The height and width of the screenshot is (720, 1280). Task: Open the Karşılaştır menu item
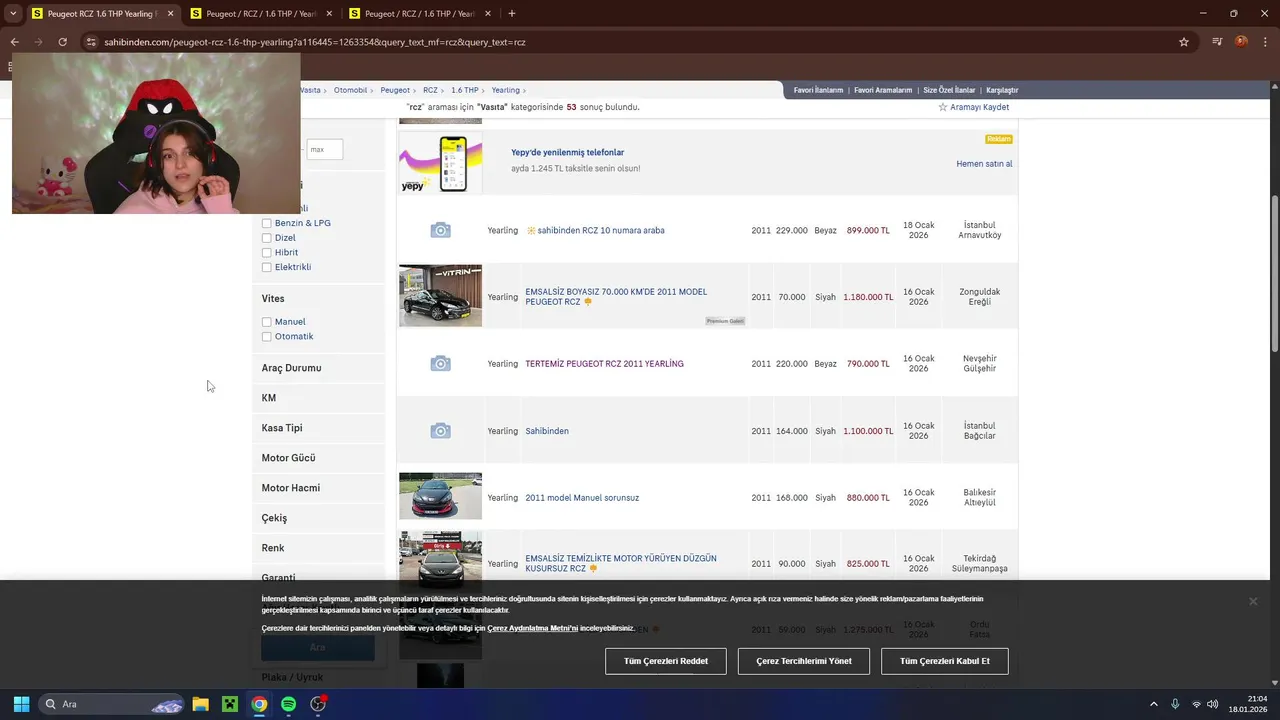click(x=1002, y=90)
